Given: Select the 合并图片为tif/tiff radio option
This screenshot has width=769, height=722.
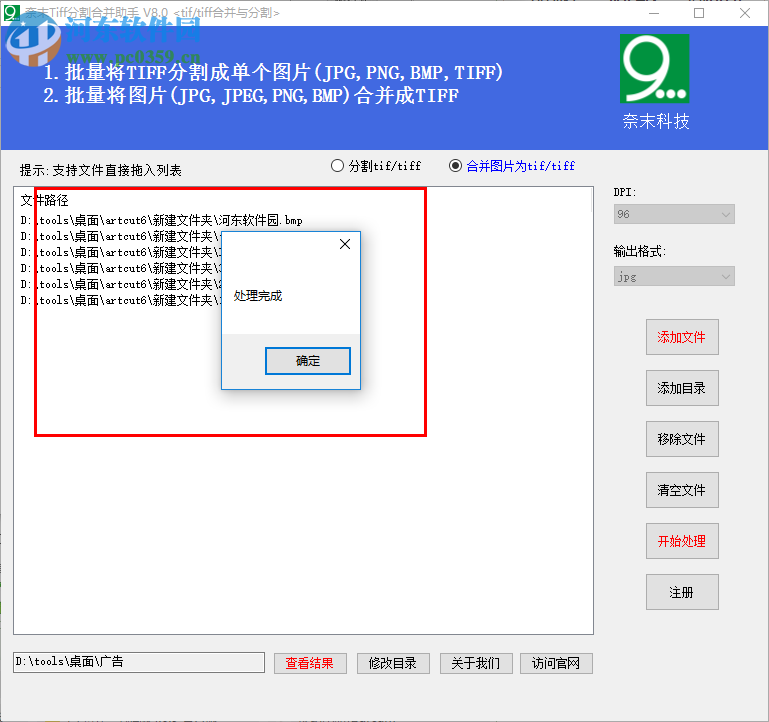Looking at the screenshot, I should click(x=512, y=166).
